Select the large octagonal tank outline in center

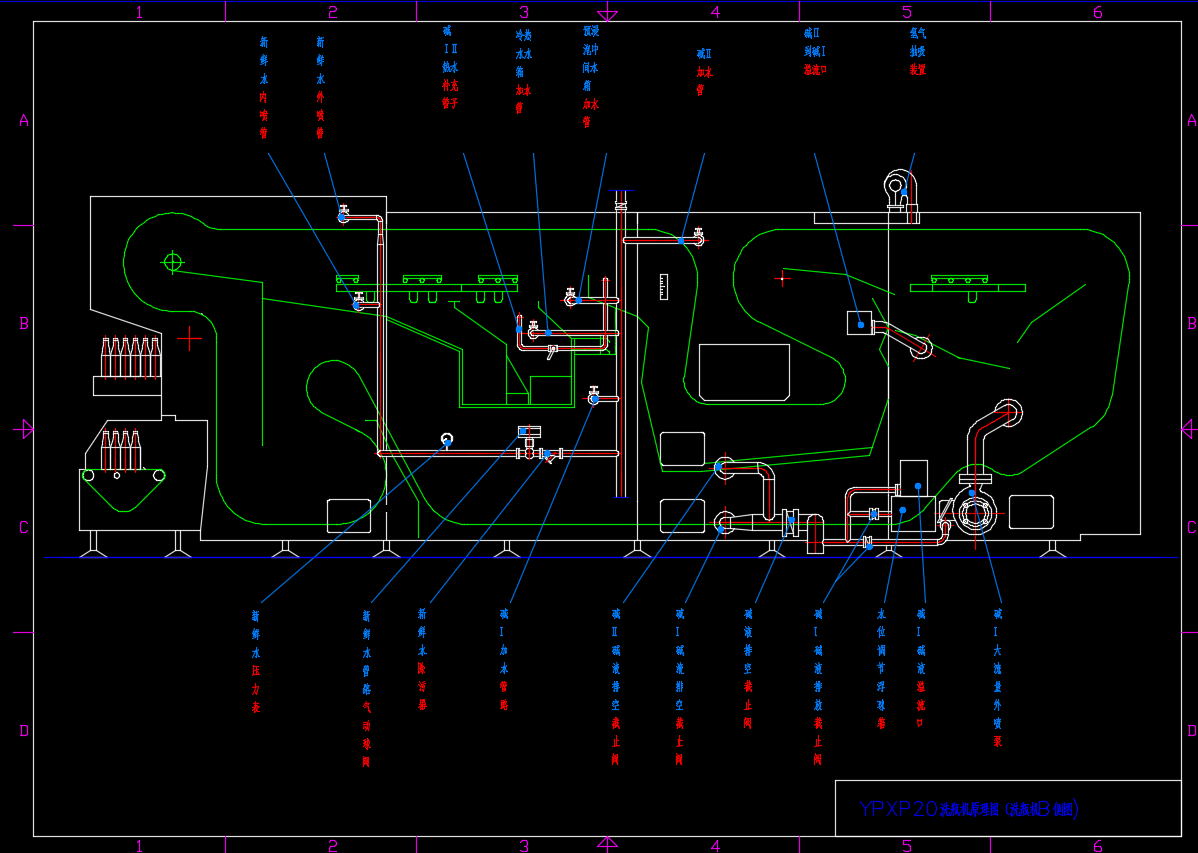point(744,372)
